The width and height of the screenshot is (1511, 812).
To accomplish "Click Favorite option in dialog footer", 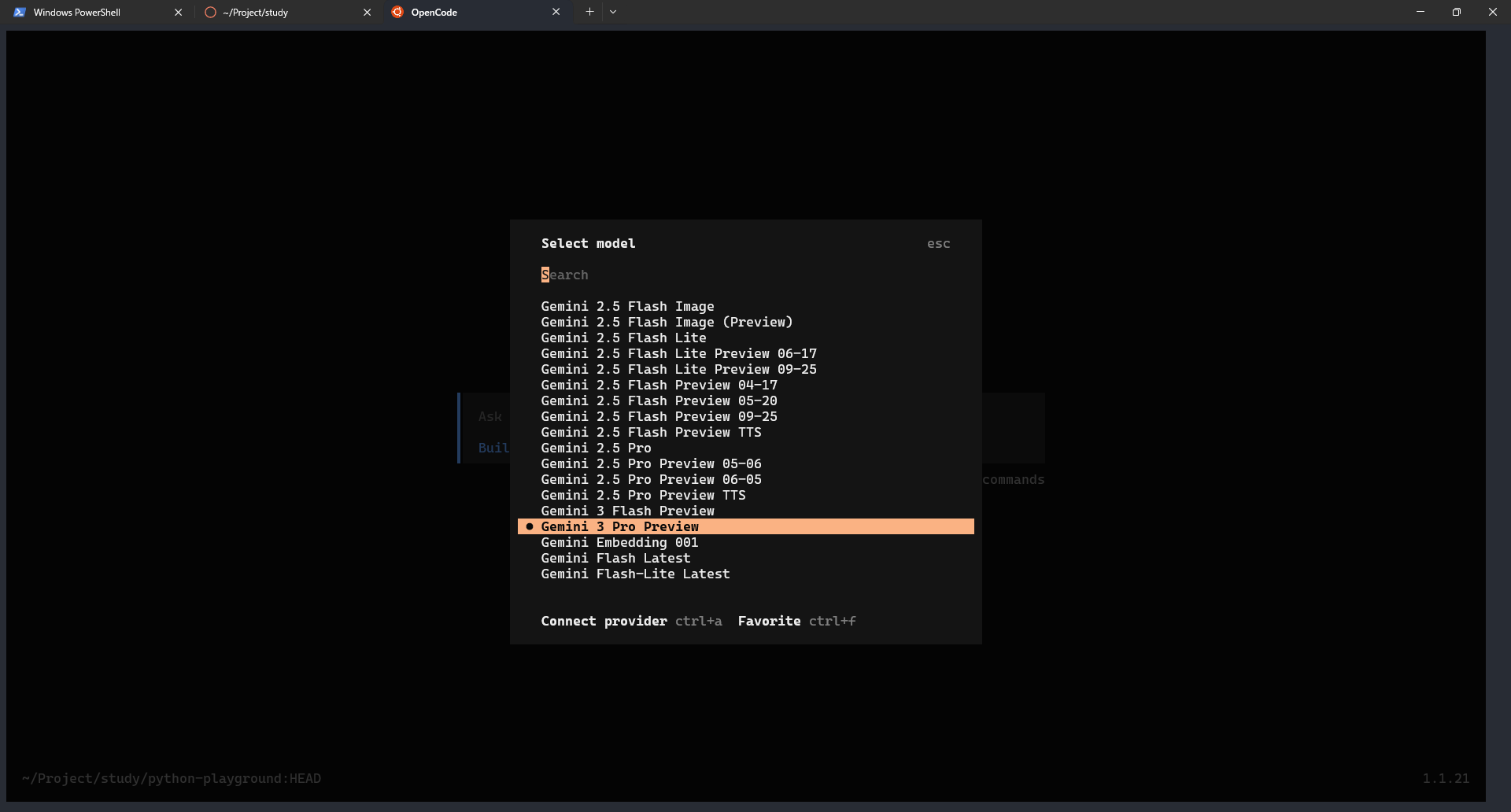I will pos(769,621).
